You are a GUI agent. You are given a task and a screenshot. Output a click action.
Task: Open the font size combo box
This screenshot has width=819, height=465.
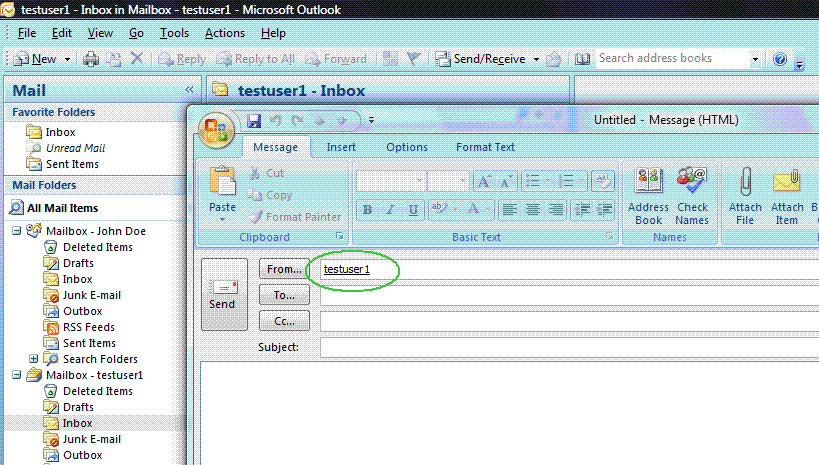(448, 181)
